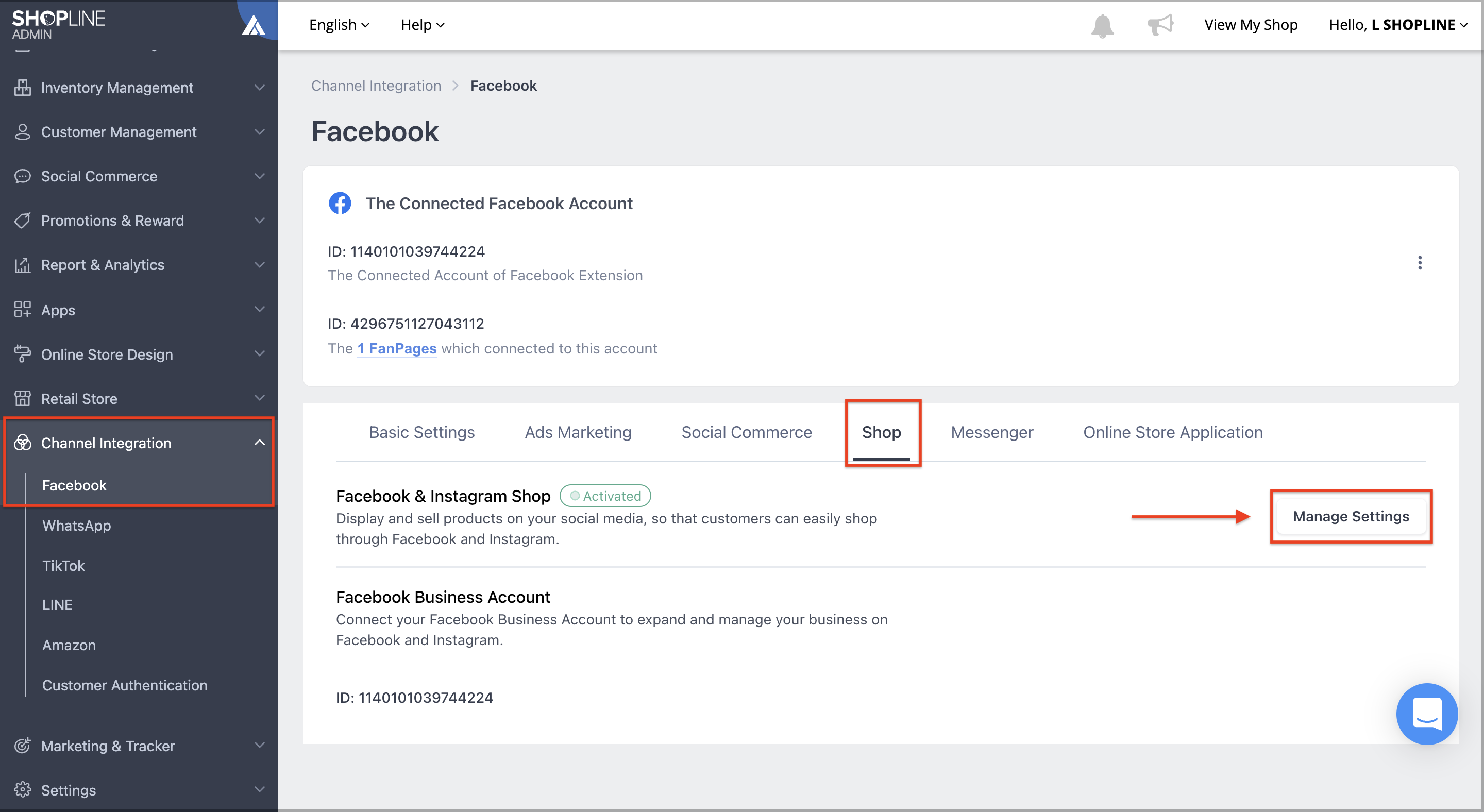
Task: Click the Apps grid icon
Action: (23, 309)
